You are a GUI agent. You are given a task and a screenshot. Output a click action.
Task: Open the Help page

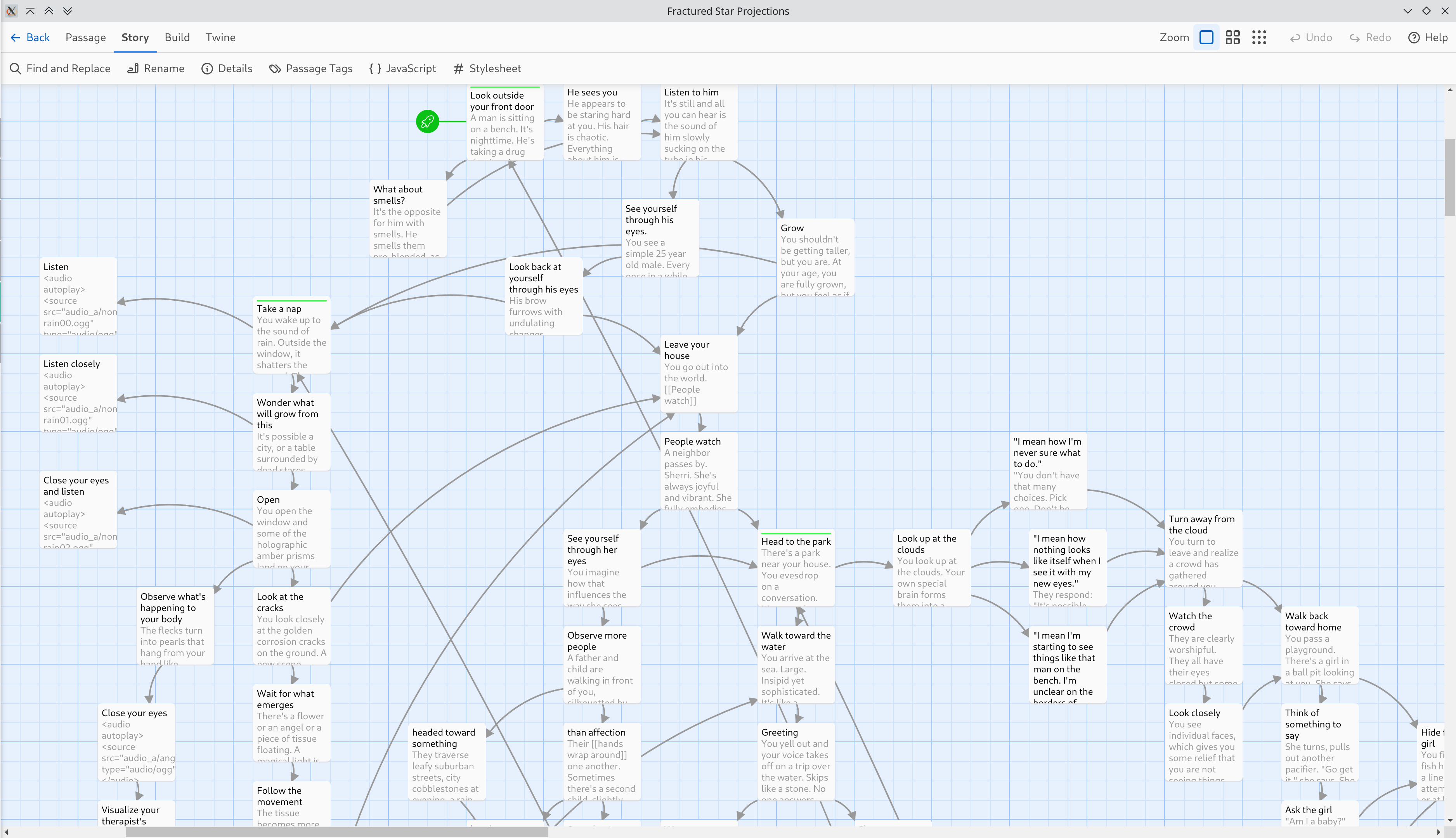[1428, 37]
